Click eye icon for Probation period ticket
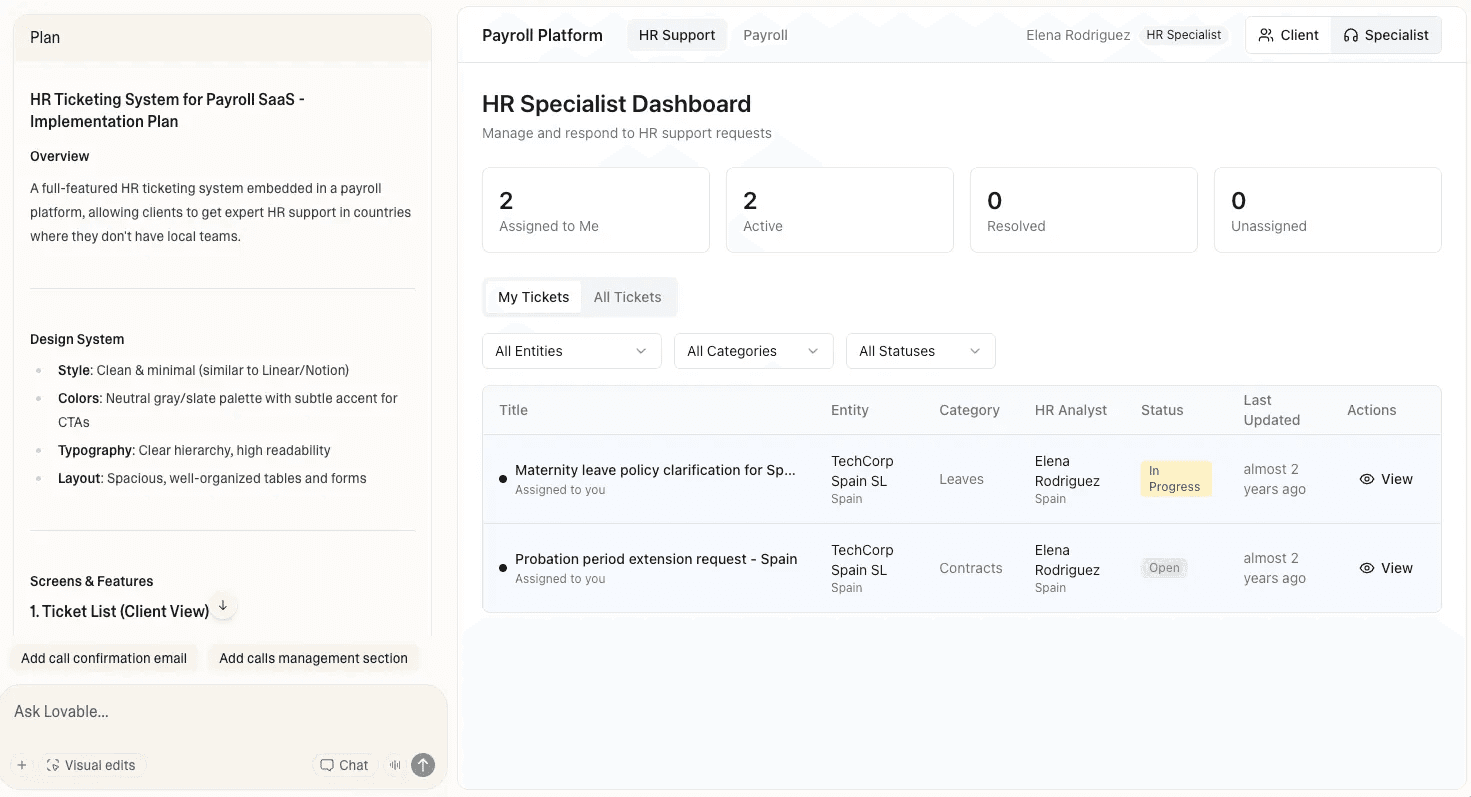This screenshot has height=797, width=1471. 1367,568
